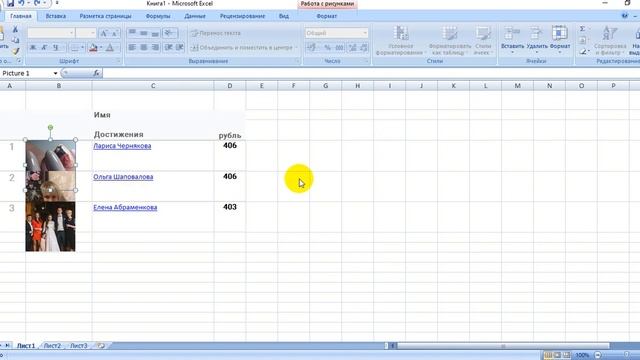This screenshot has width=640, height=360.
Task: Click the insert function fx icon
Action: pyautogui.click(x=96, y=73)
